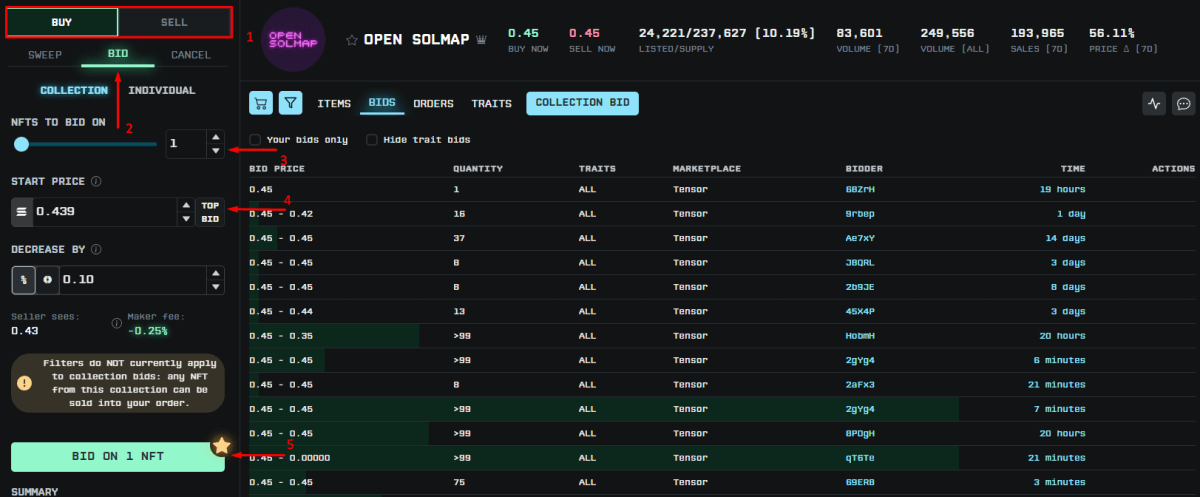
Task: Click the COLLECTION BID button
Action: point(582,103)
